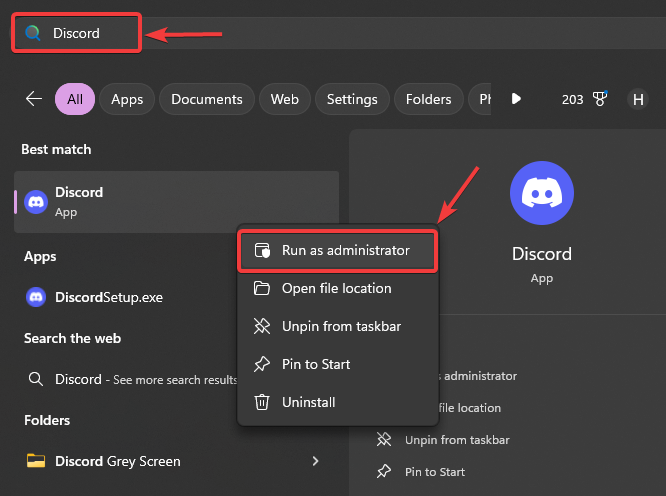
Task: Click the pin icon in preview pane
Action: point(384,471)
